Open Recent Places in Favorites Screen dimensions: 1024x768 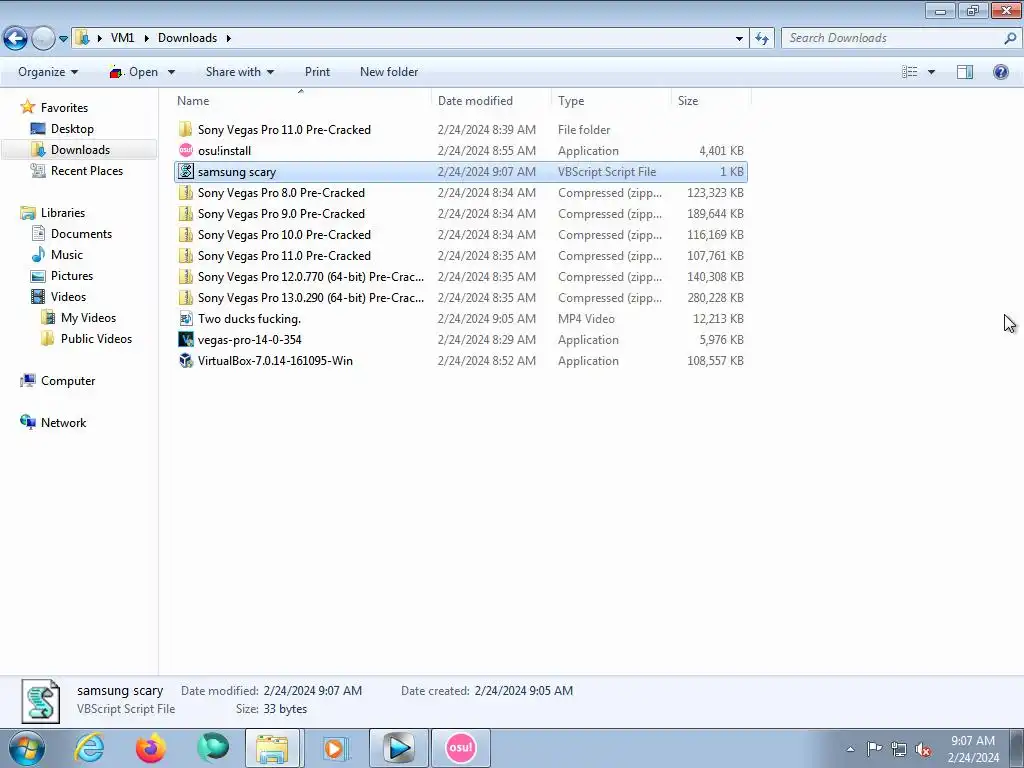pos(87,170)
